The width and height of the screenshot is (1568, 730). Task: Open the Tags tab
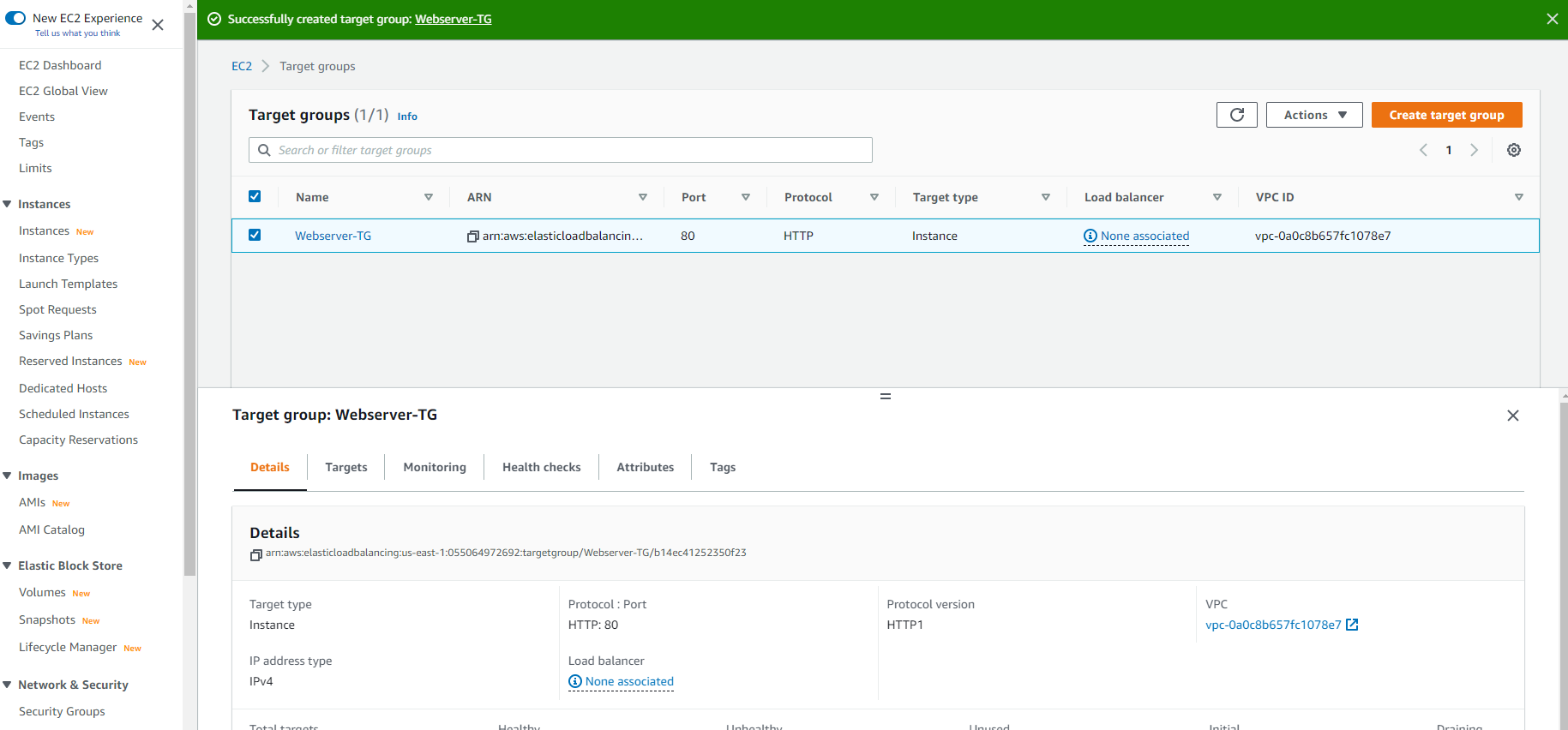723,467
